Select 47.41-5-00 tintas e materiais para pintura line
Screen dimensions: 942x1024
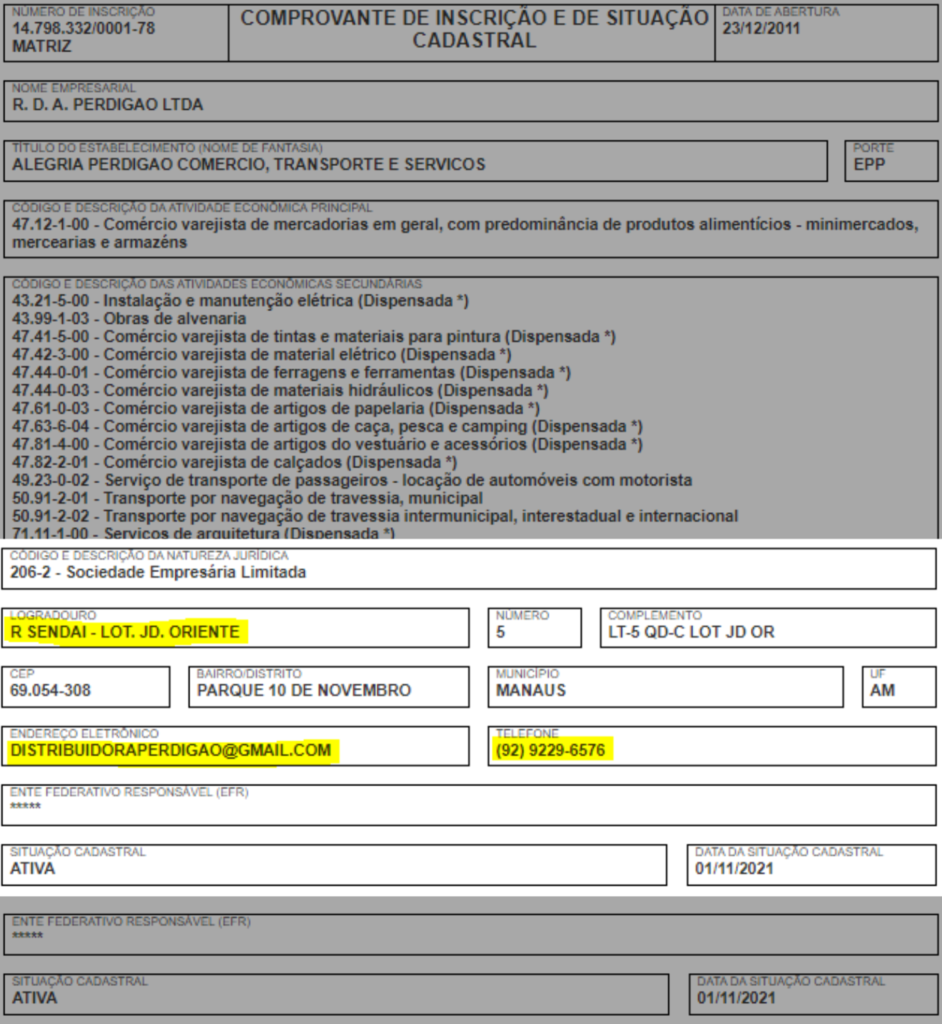314,336
